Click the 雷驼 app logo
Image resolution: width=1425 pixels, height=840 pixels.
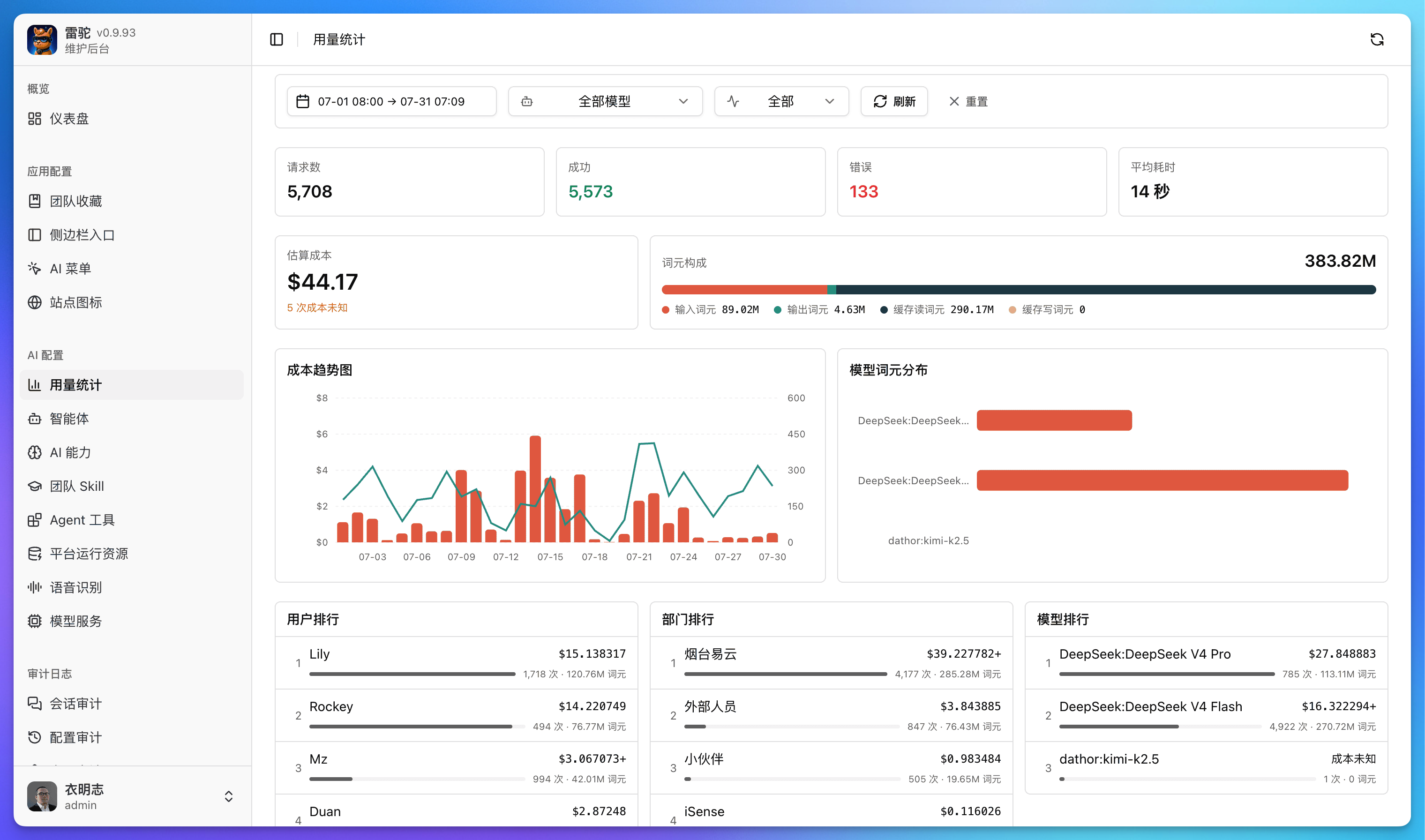coord(42,40)
